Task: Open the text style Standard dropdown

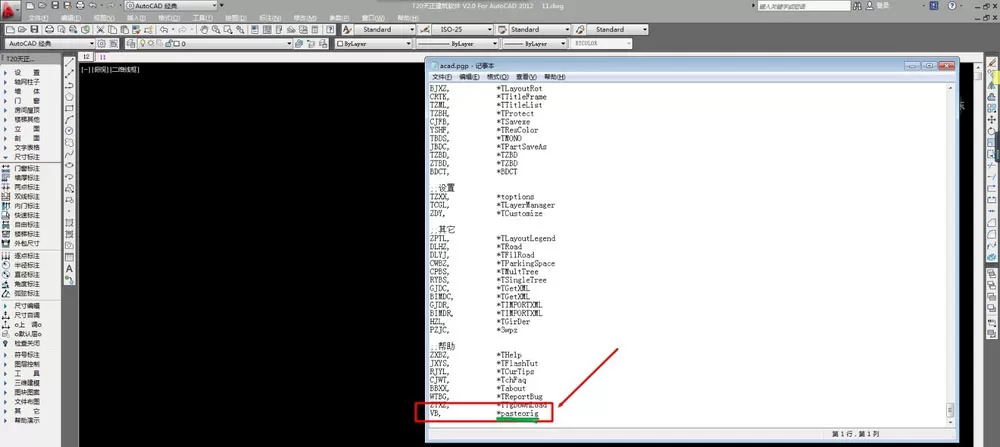Action: click(x=386, y=29)
